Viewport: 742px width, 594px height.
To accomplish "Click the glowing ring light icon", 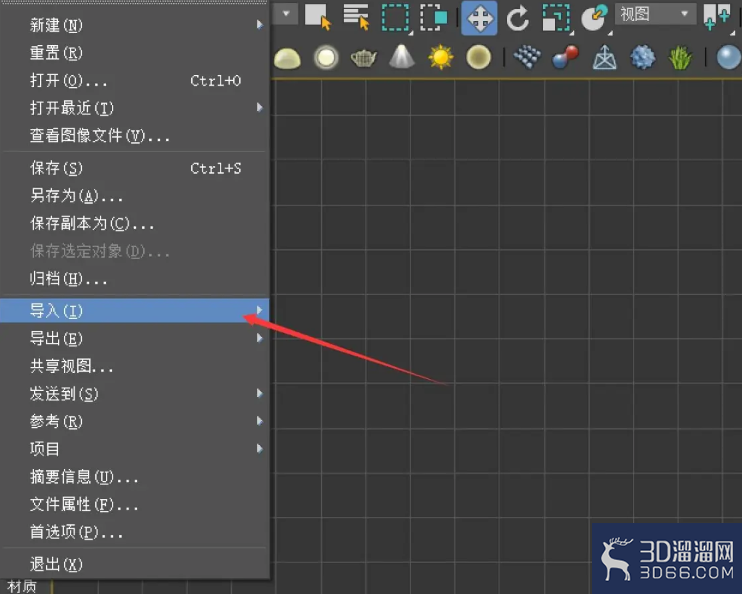I will click(326, 58).
